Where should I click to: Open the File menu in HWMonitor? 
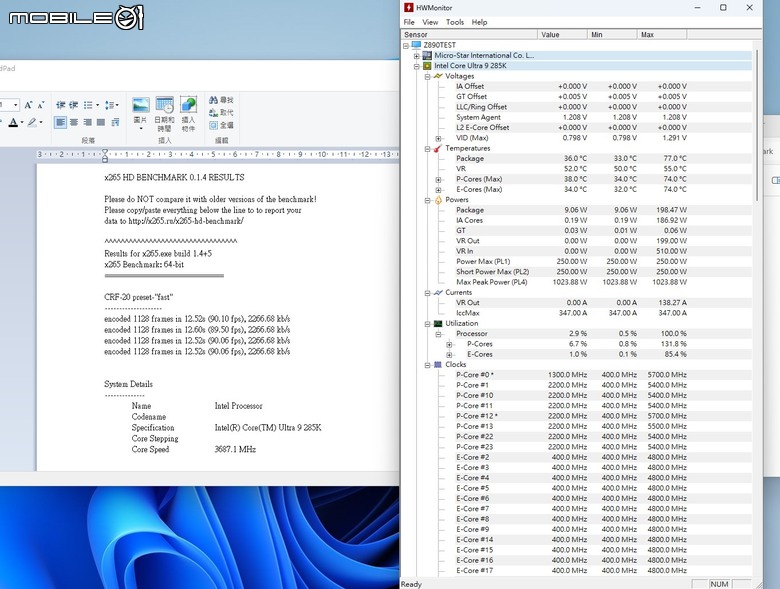(409, 22)
